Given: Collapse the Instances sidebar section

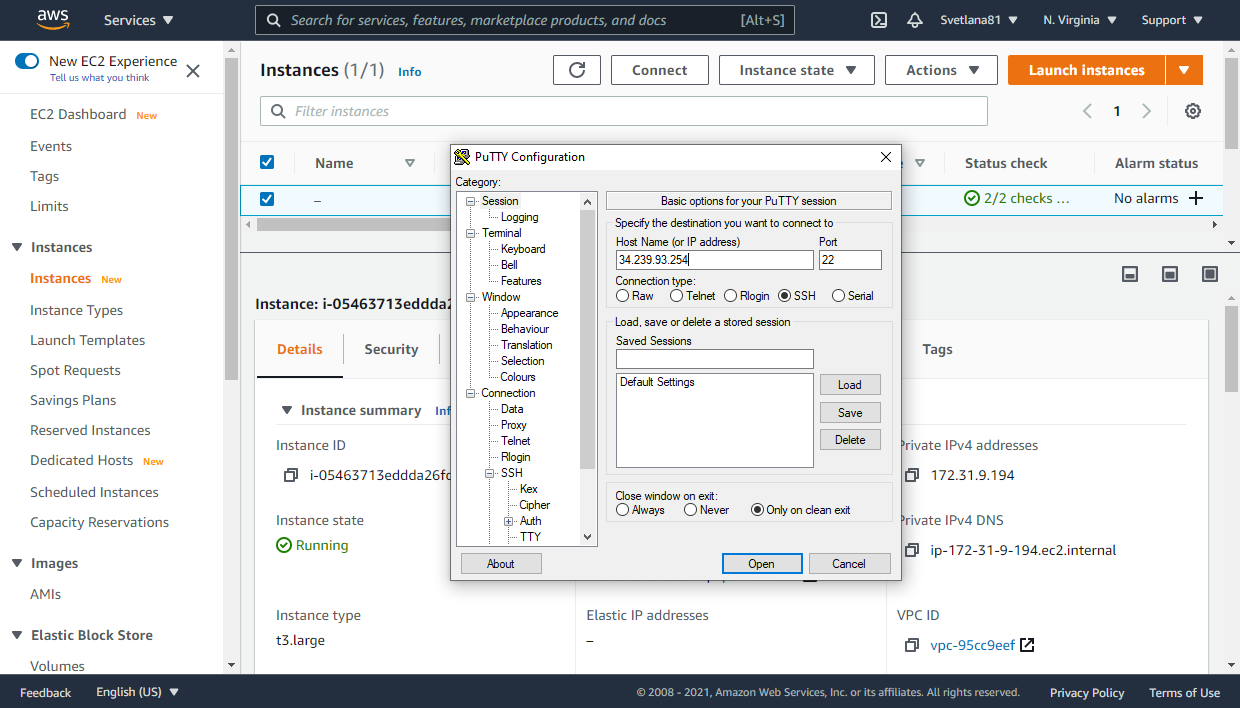Looking at the screenshot, I should point(17,247).
